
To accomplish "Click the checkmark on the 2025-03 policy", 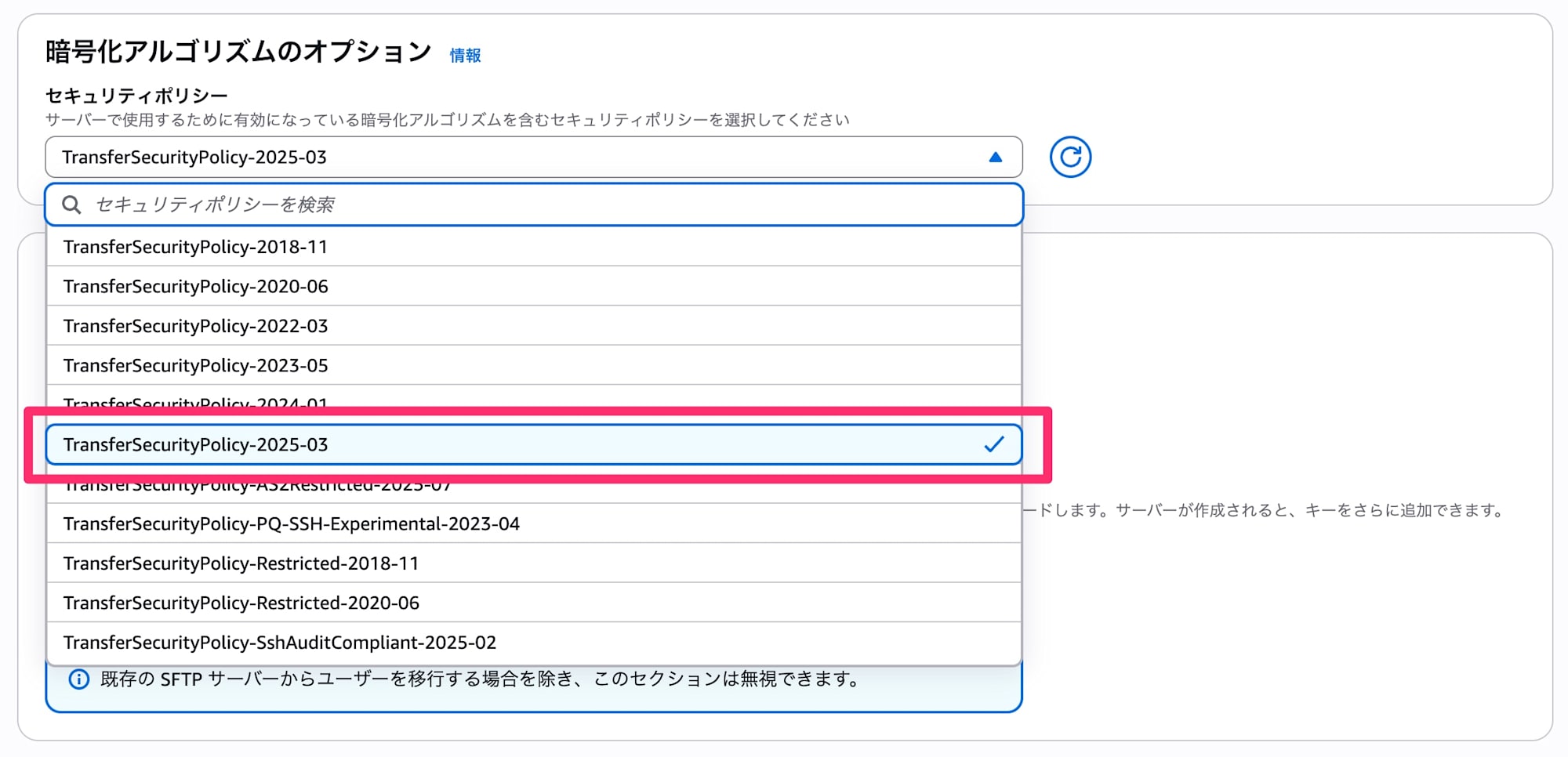I will [x=994, y=444].
